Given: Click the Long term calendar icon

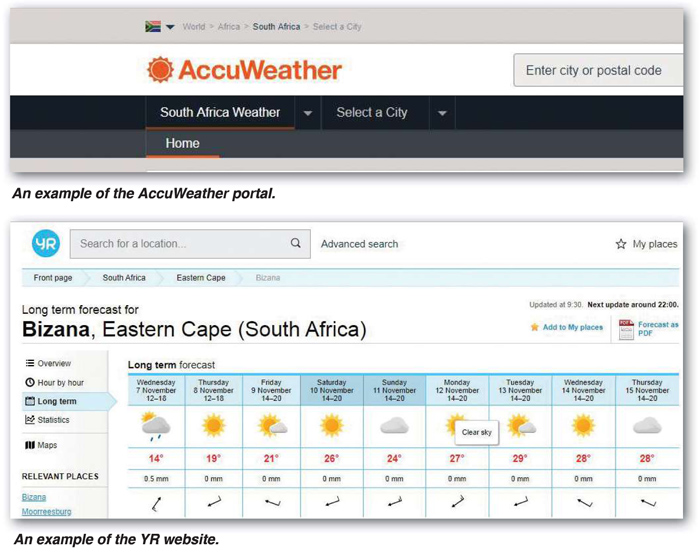Looking at the screenshot, I should click(x=30, y=401).
